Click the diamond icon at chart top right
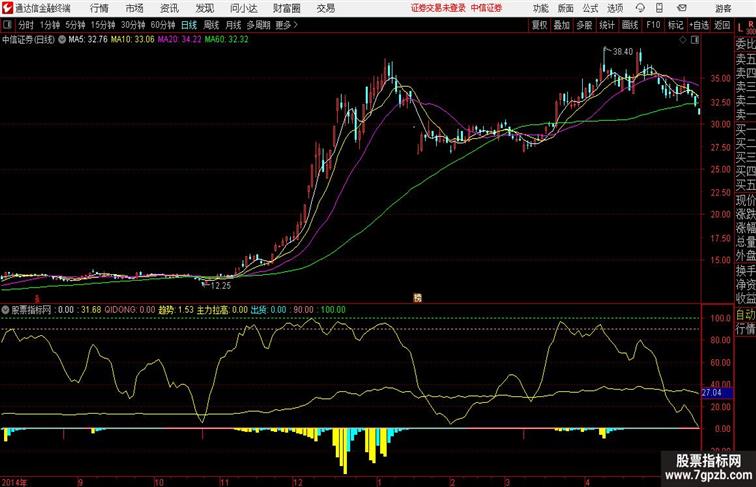 683,40
